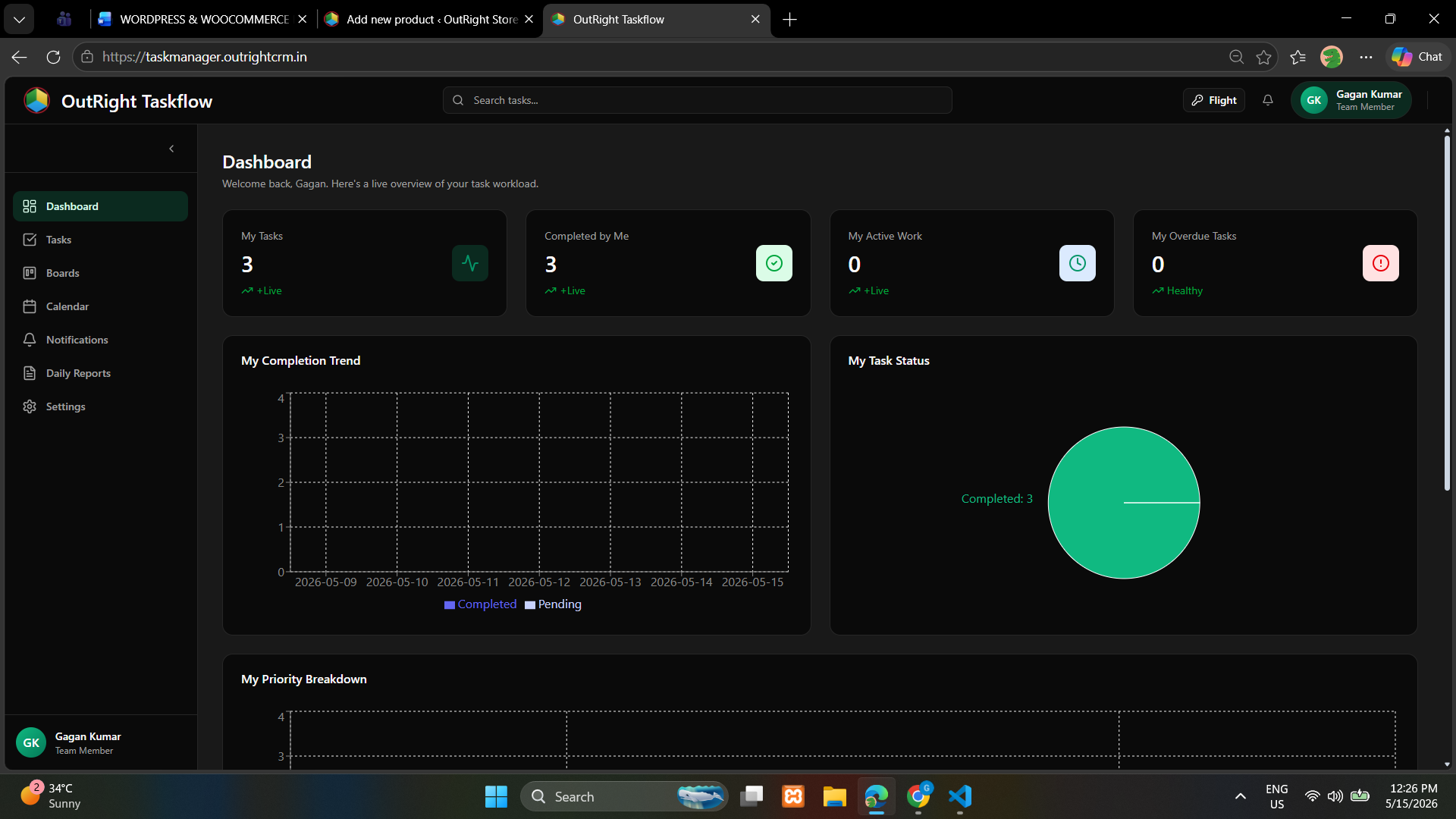Switch to the WORDPRESS & WOOCOMMERCE tab
The width and height of the screenshot is (1456, 819).
click(203, 19)
